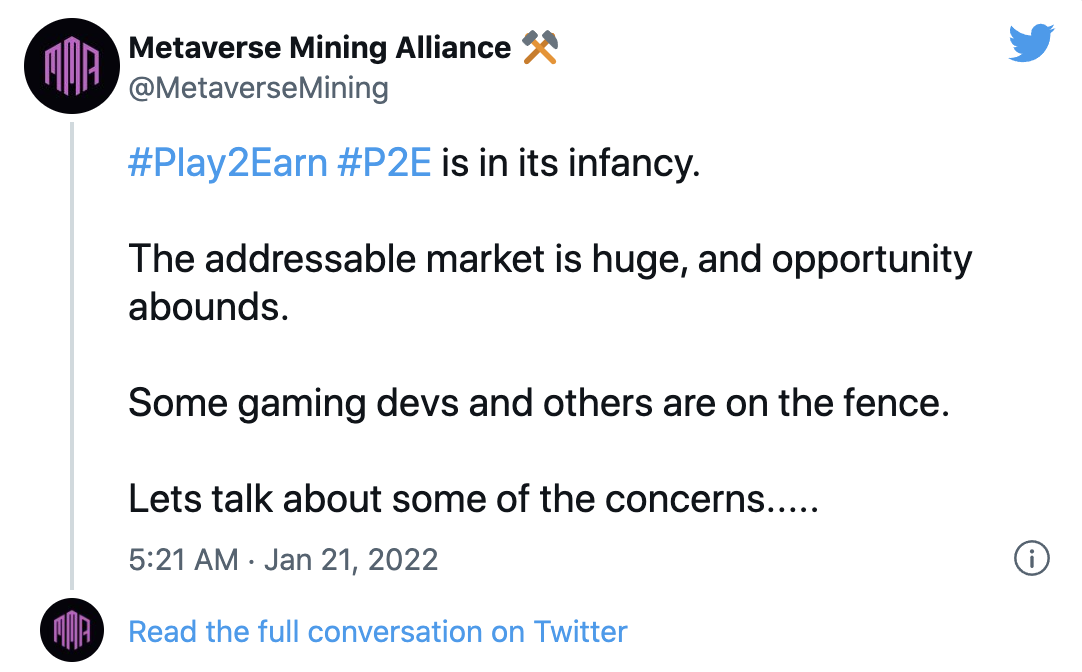1082x672 pixels.
Task: Click the word "abounds." in the tweet
Action: click(x=208, y=305)
